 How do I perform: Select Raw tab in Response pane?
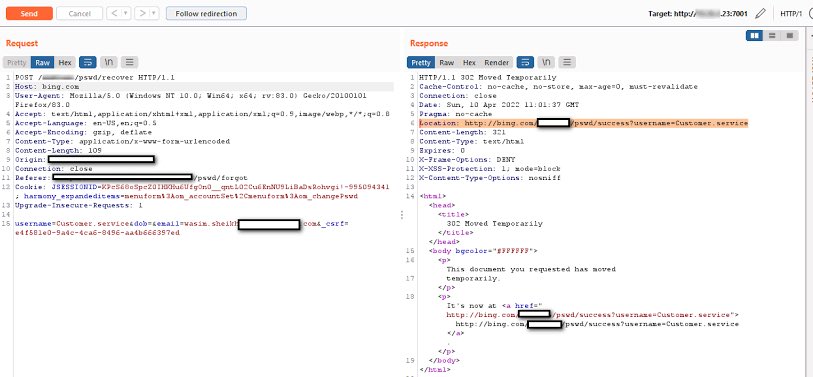click(446, 62)
